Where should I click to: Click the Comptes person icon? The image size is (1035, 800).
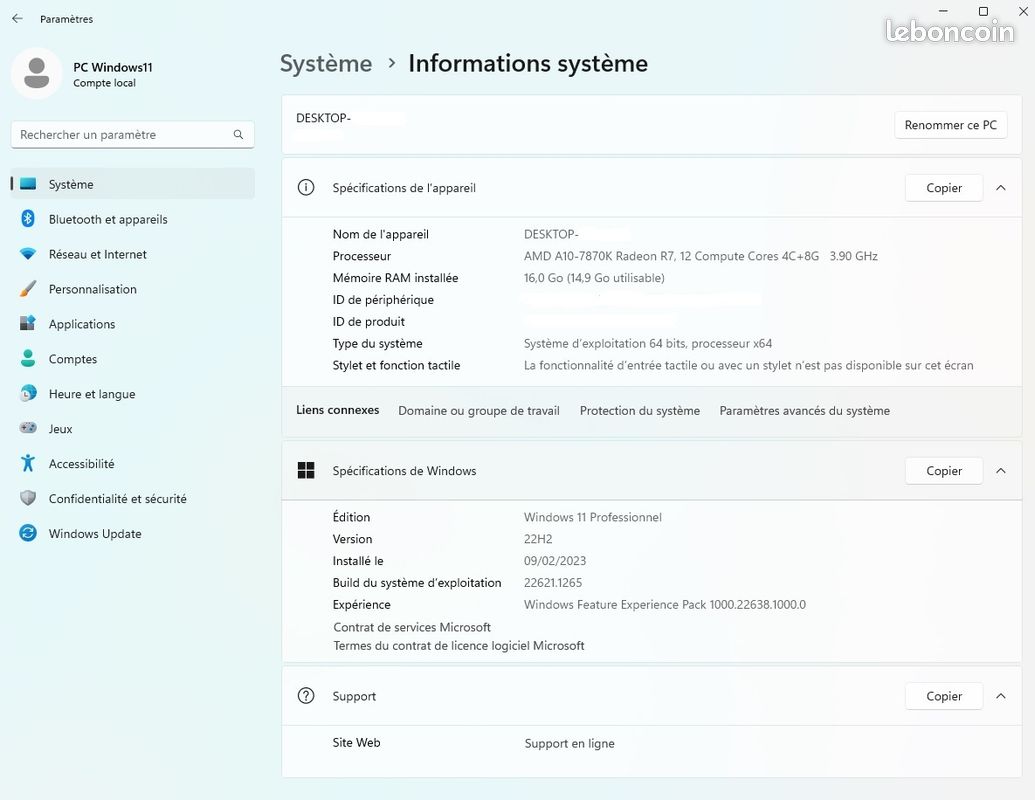click(28, 358)
